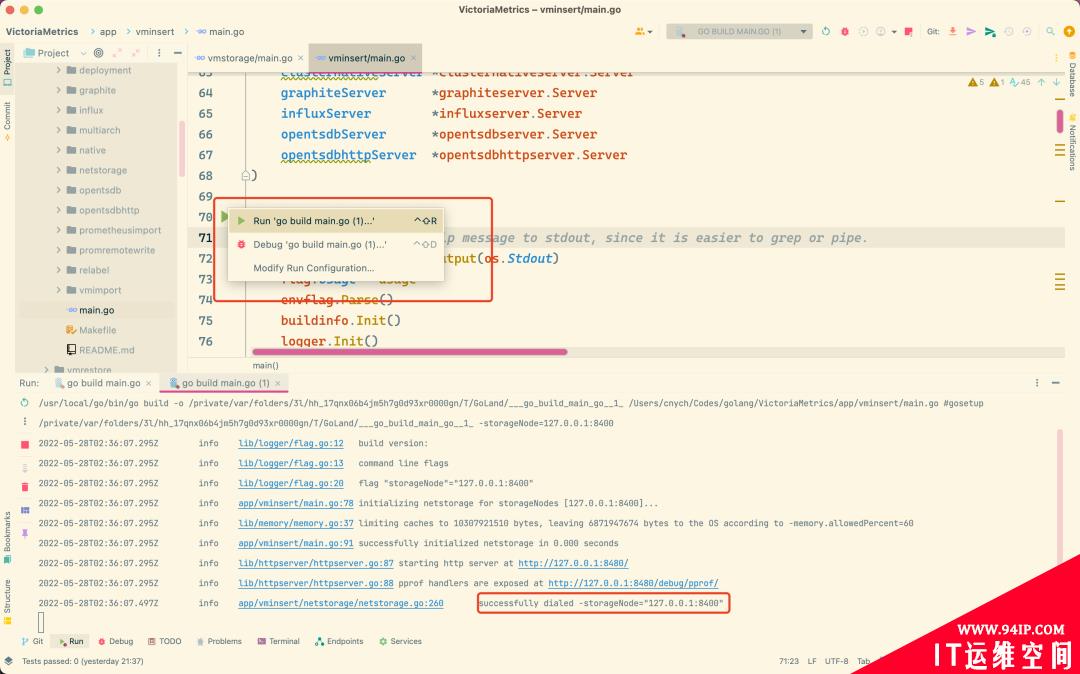Screen dimensions: 1080x674
Task: Switch to 'go build main.go' run tab
Action: coord(103,383)
